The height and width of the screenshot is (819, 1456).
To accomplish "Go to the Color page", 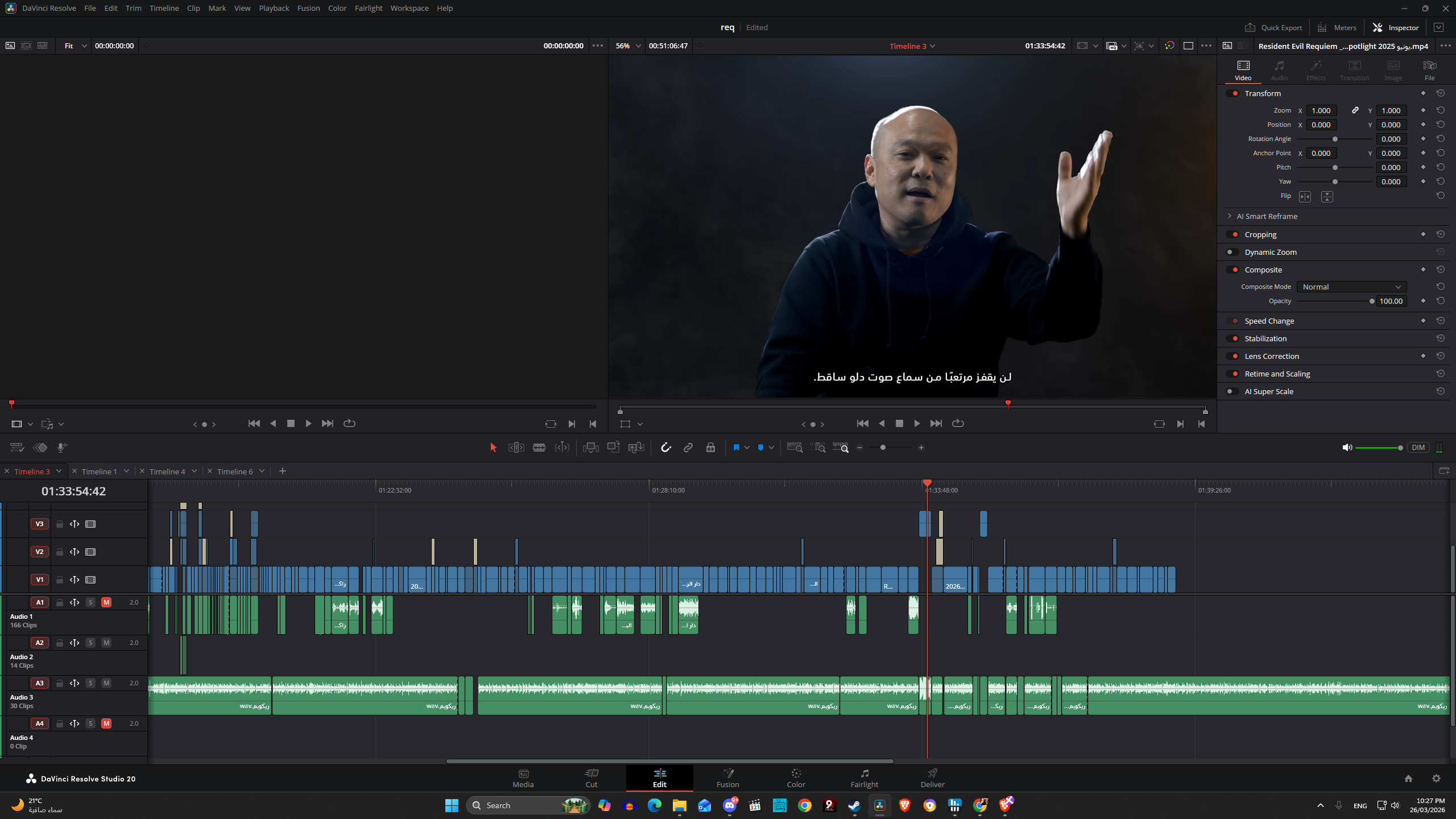I will coord(796,777).
